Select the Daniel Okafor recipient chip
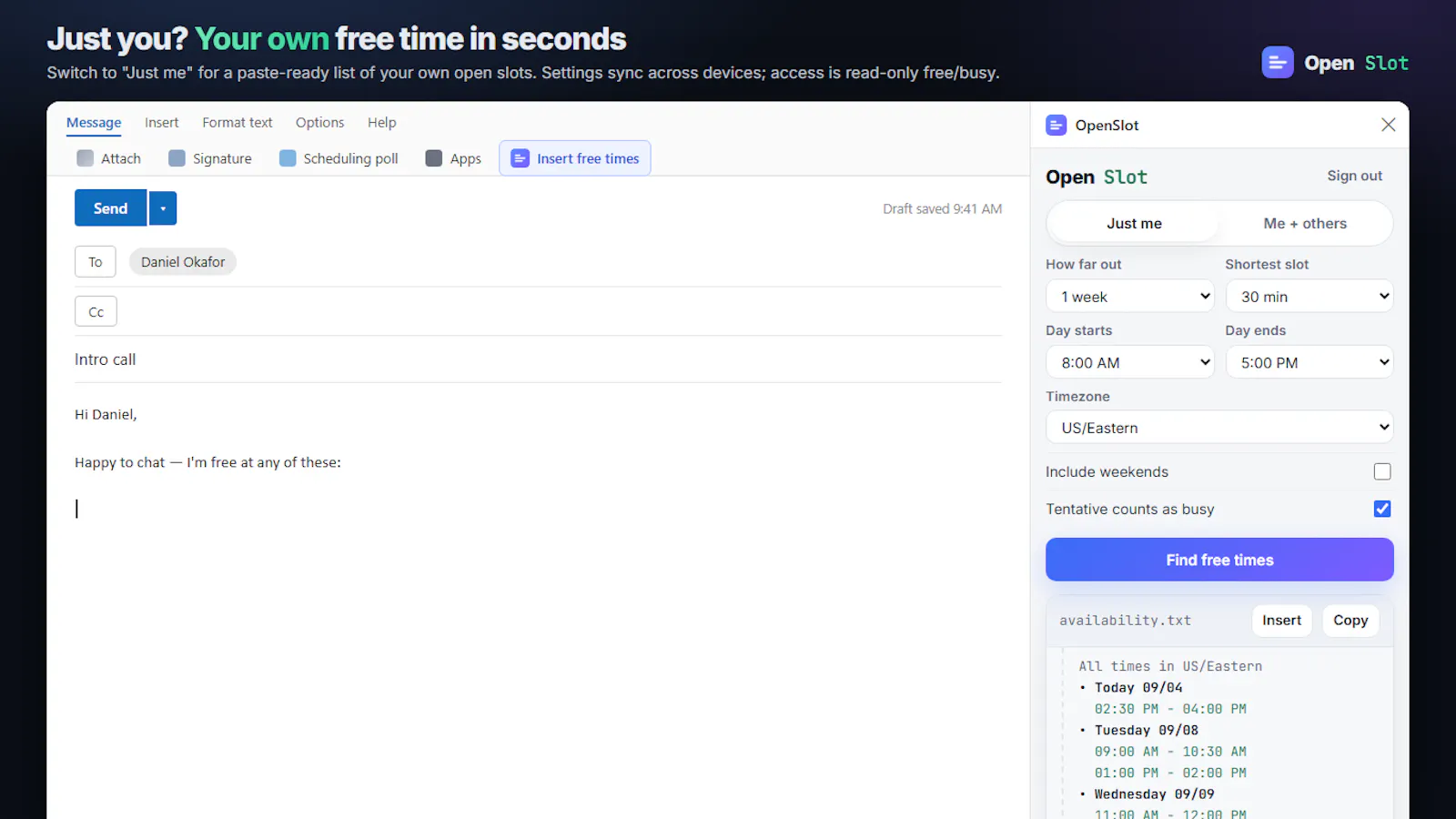This screenshot has height=819, width=1456. (x=183, y=262)
